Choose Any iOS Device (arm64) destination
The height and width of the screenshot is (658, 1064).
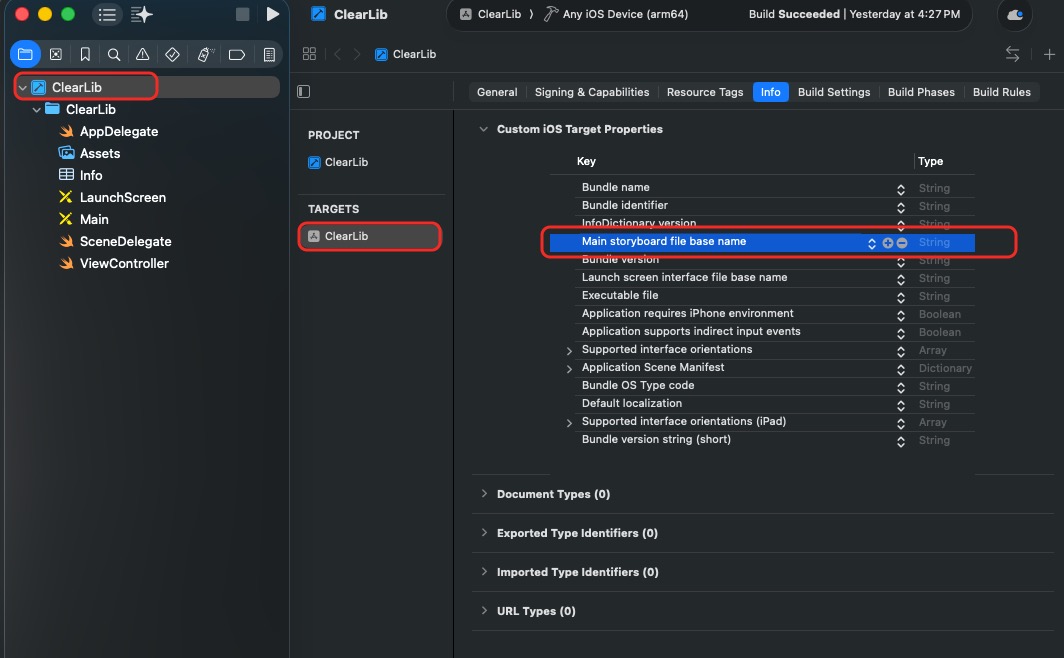pos(616,14)
